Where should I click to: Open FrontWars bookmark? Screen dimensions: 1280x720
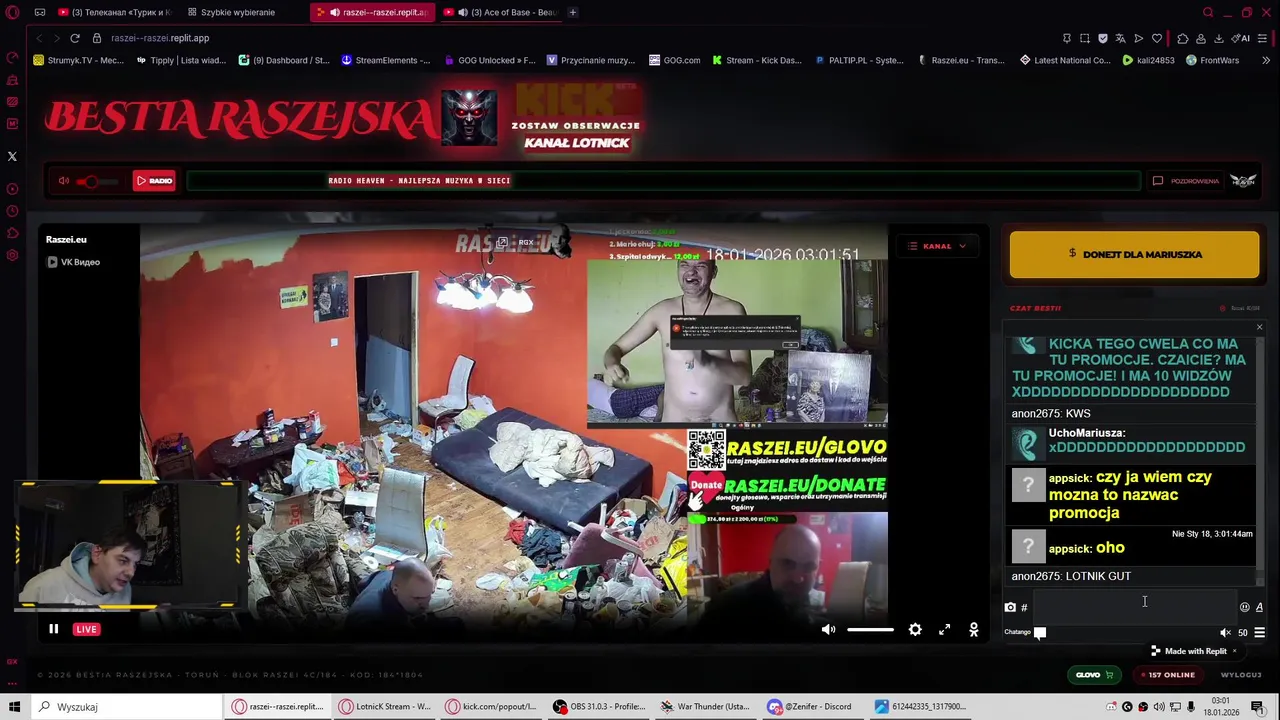(1213, 60)
